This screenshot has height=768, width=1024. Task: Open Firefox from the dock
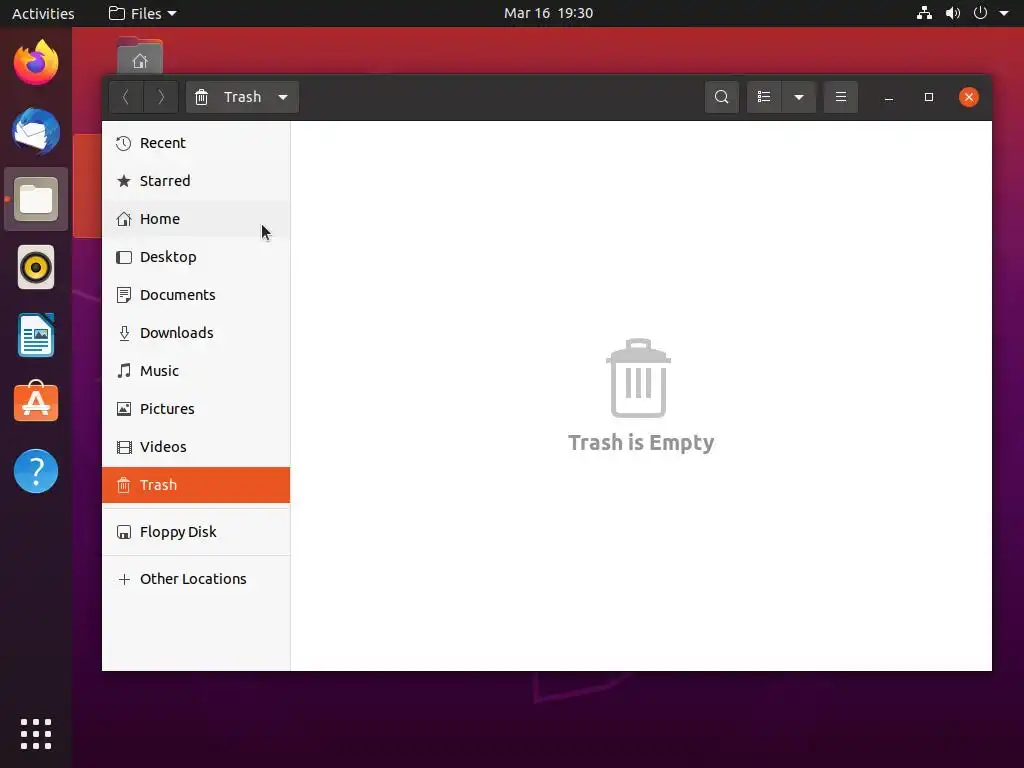click(x=36, y=63)
